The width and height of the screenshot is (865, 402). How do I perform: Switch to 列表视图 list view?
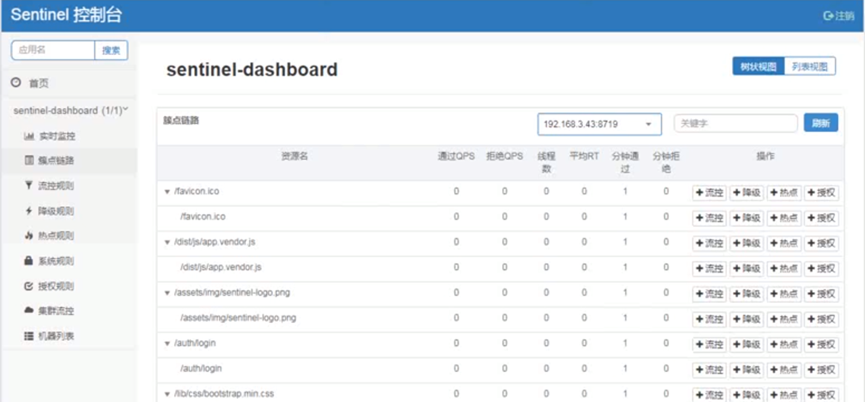tap(809, 66)
